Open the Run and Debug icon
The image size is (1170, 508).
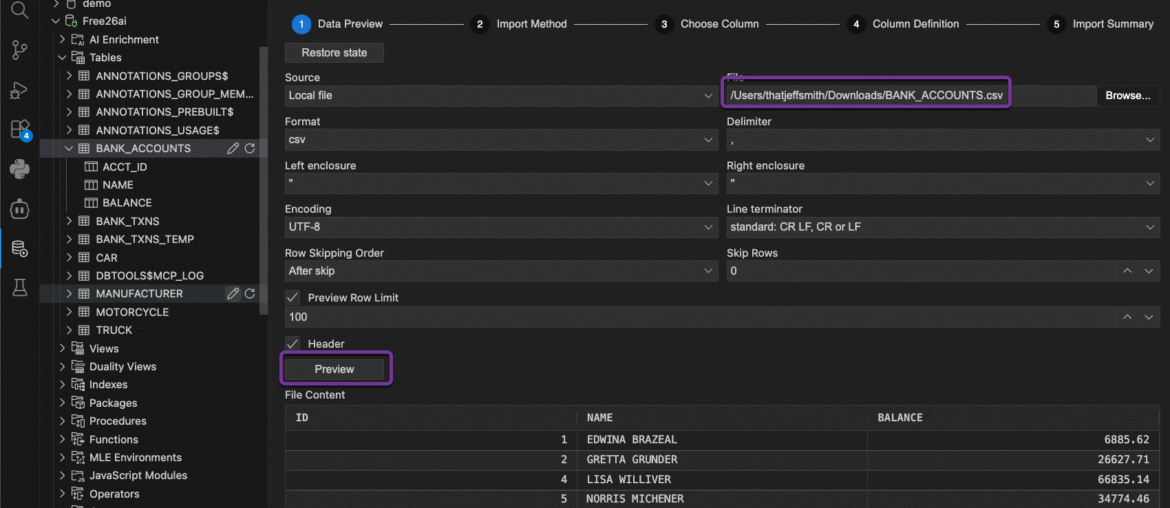tap(19, 90)
